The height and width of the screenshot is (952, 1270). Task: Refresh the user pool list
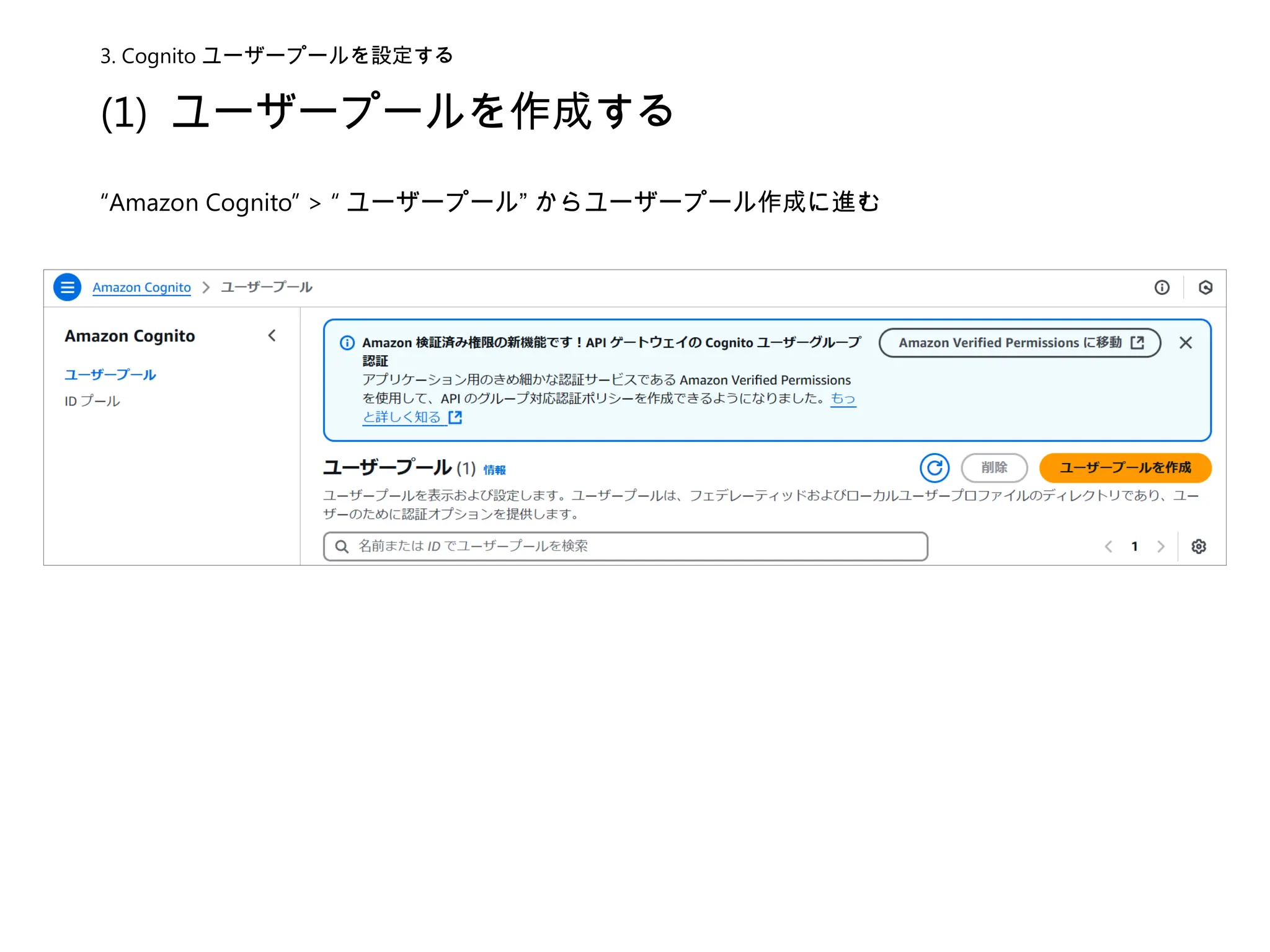(935, 468)
